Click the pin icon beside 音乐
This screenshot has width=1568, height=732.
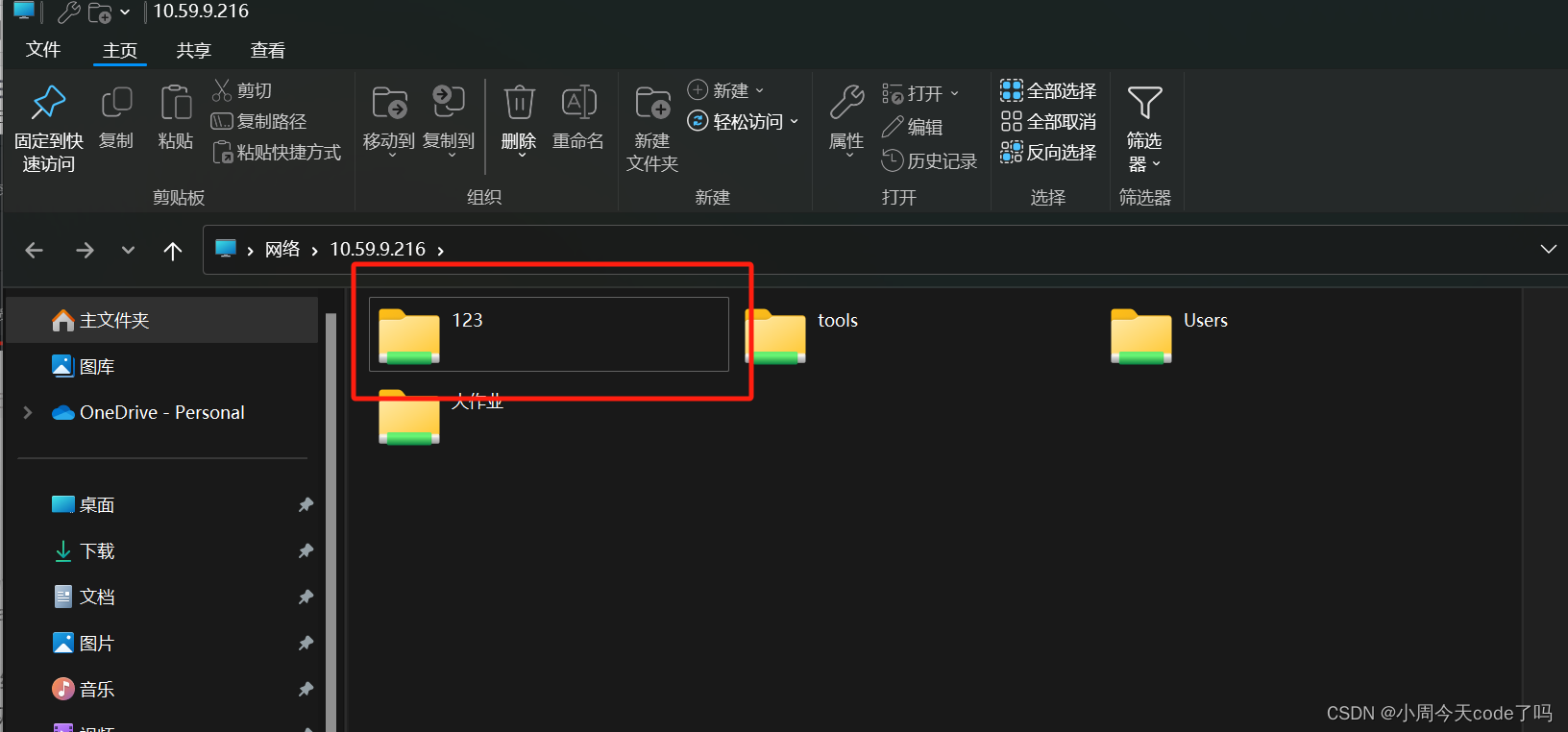pyautogui.click(x=306, y=689)
